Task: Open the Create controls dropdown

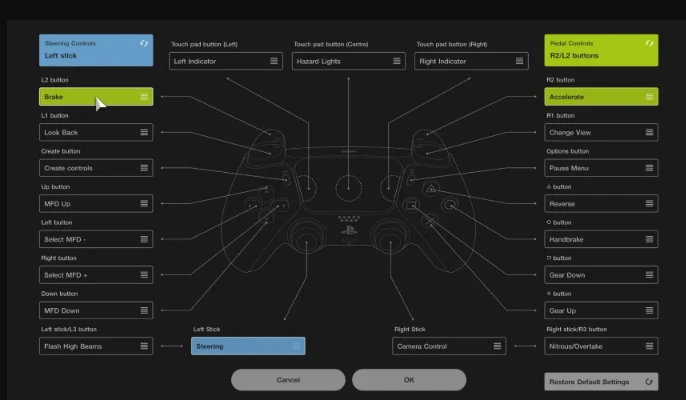Action: pos(96,168)
